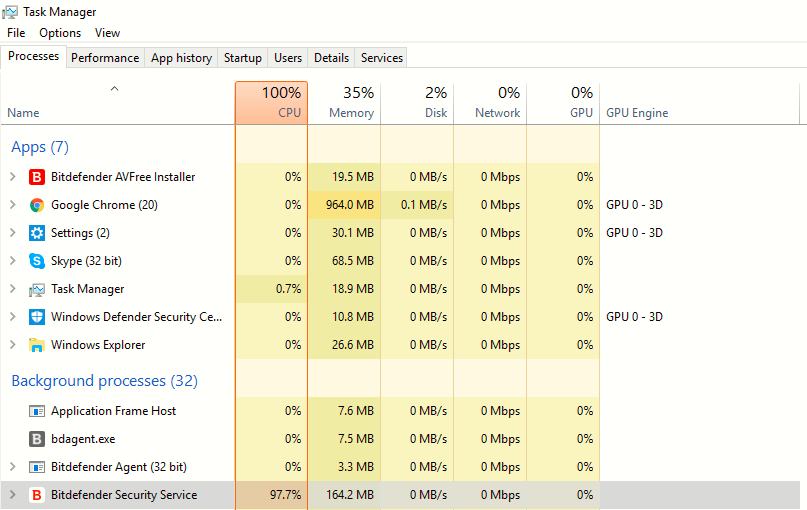Screen dimensions: 807x510
Task: Collapse the process list header chevron
Action: [x=114, y=89]
